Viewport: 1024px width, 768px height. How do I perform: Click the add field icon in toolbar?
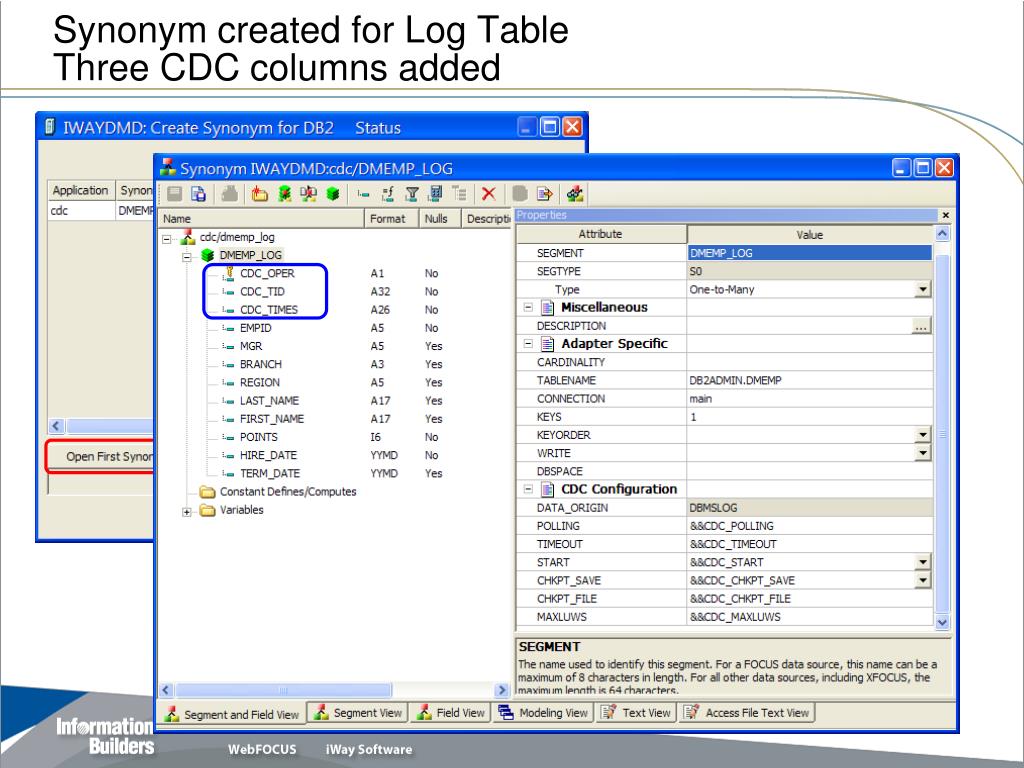click(x=364, y=195)
